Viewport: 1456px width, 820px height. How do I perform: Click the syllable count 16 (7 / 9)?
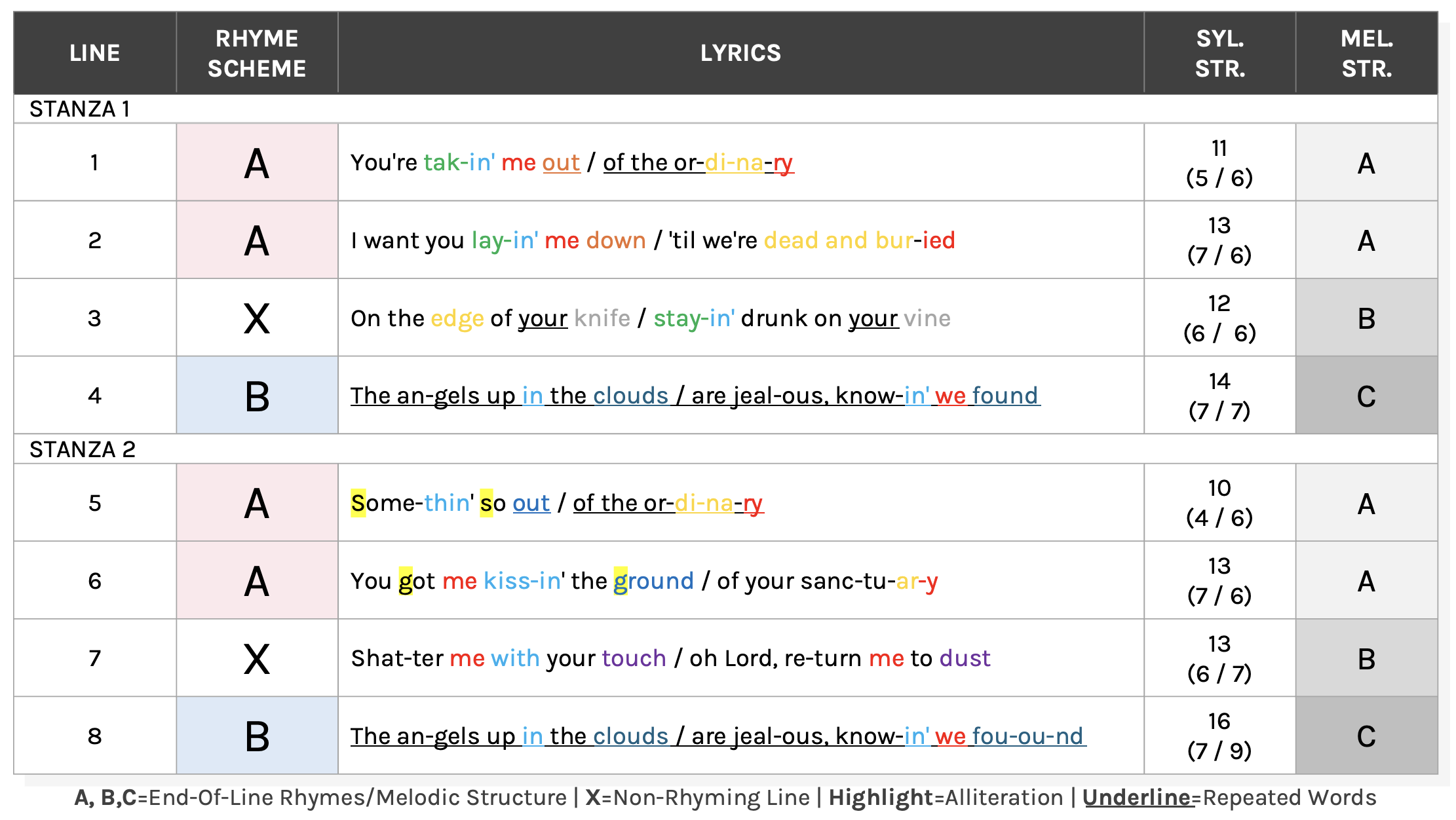point(1219,736)
